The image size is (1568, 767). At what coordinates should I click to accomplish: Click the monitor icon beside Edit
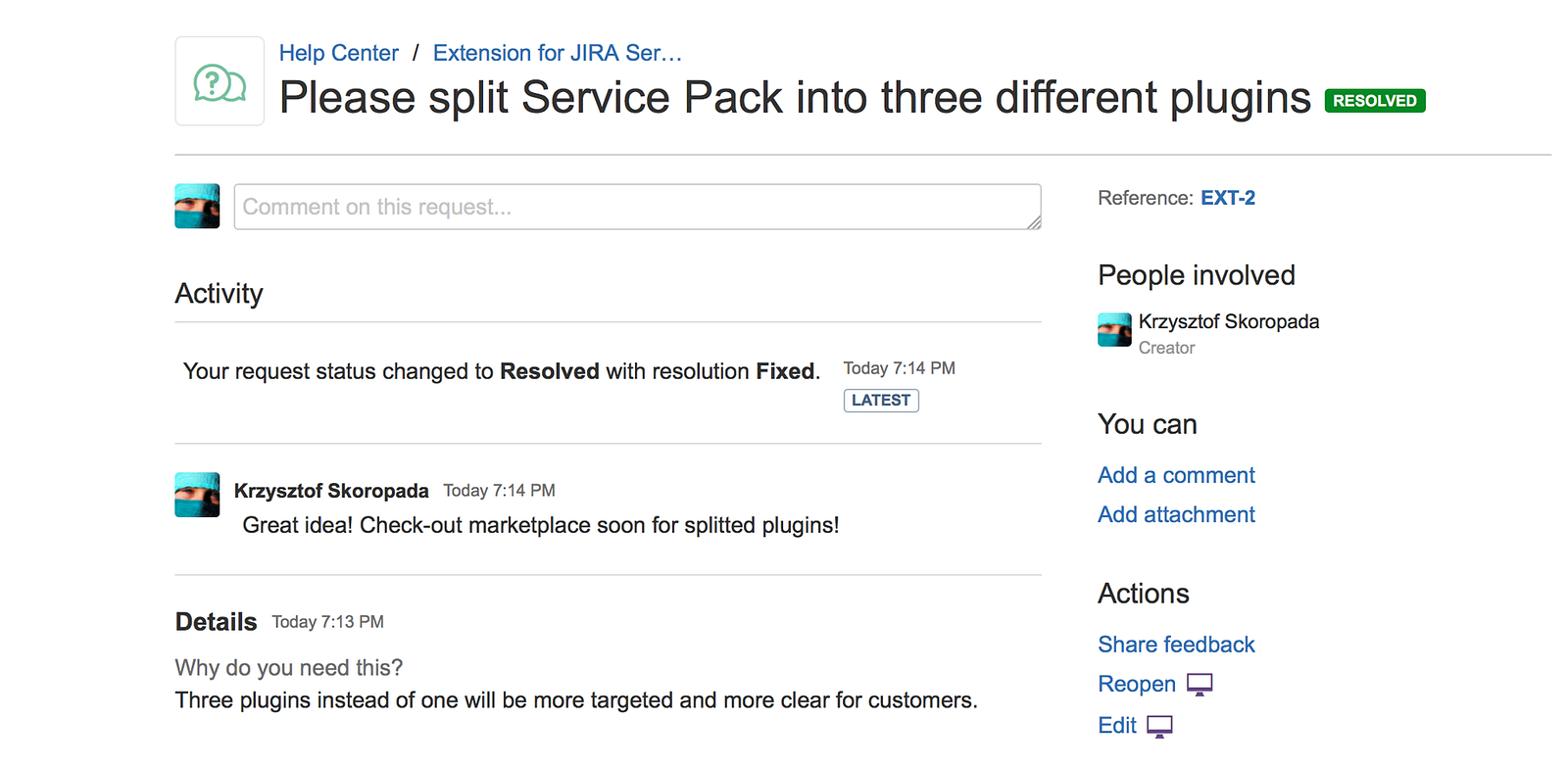tap(1159, 726)
